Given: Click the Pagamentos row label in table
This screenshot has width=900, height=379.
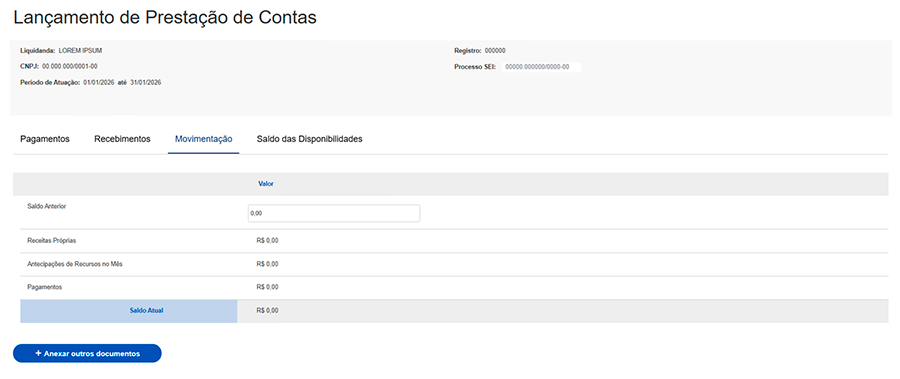Looking at the screenshot, I should click(x=44, y=287).
